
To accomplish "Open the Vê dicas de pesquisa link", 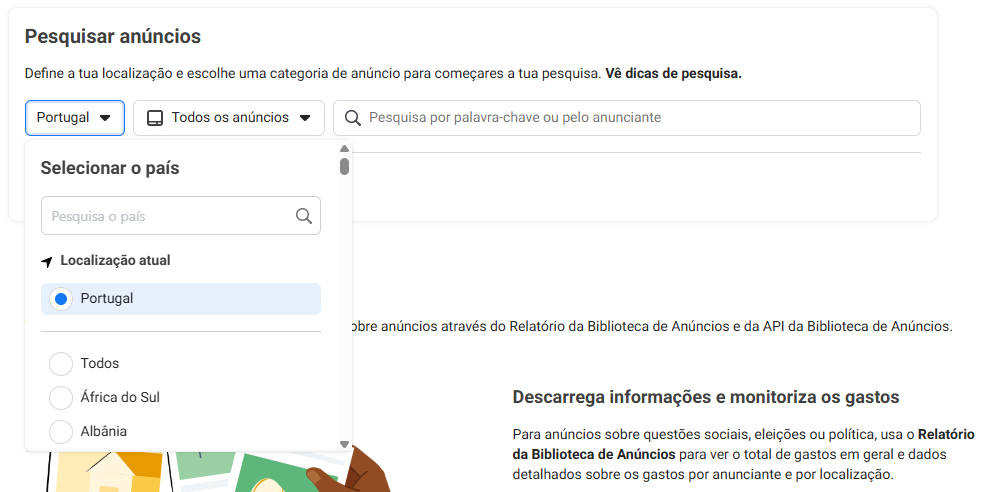I will coord(674,74).
